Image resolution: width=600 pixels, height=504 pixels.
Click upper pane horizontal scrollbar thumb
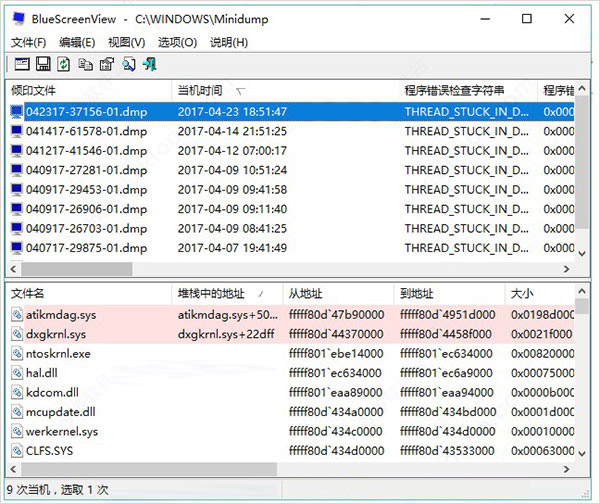[77, 269]
